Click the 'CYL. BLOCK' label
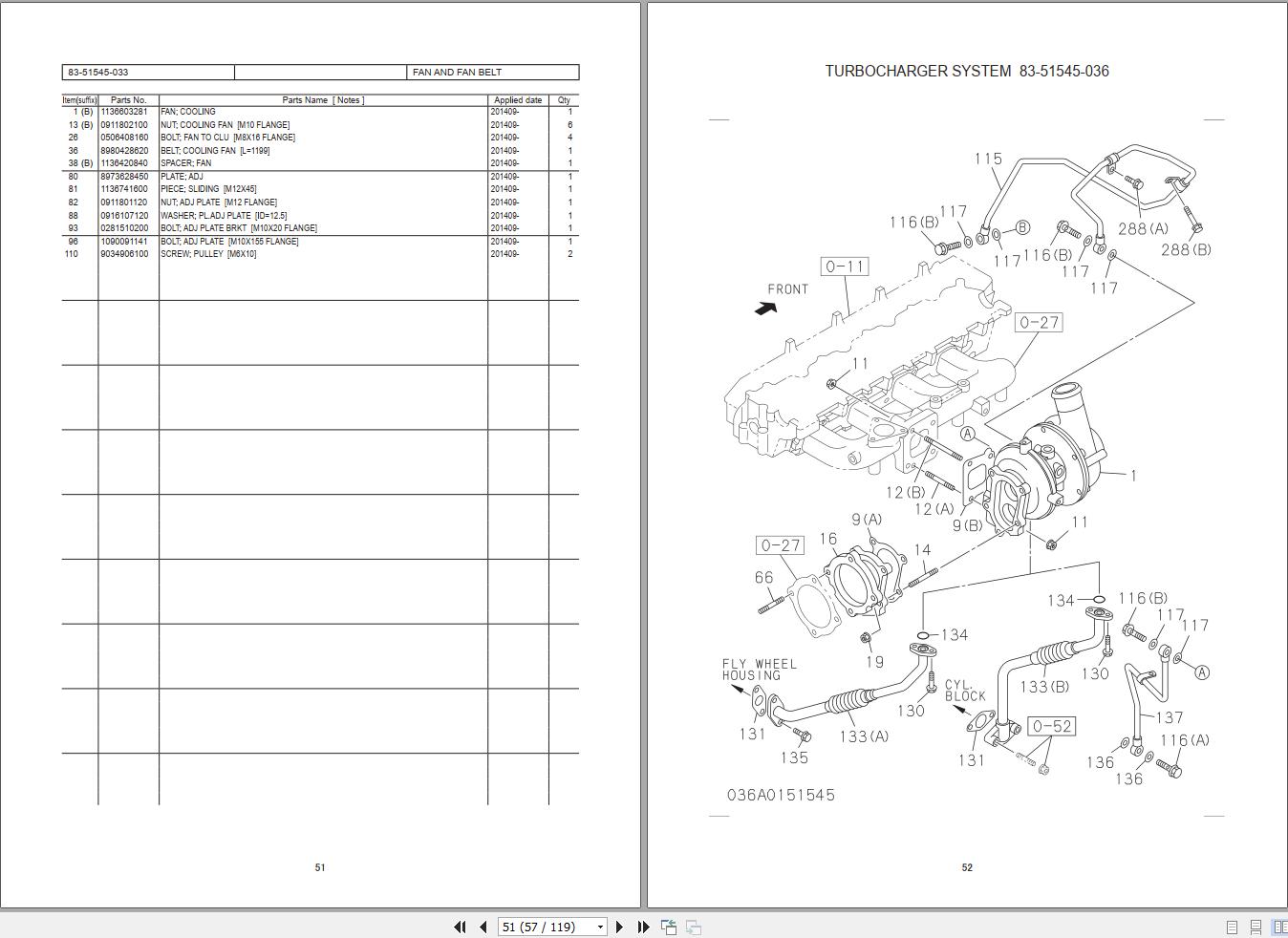Viewport: 1288px width, 938px height. click(x=964, y=691)
